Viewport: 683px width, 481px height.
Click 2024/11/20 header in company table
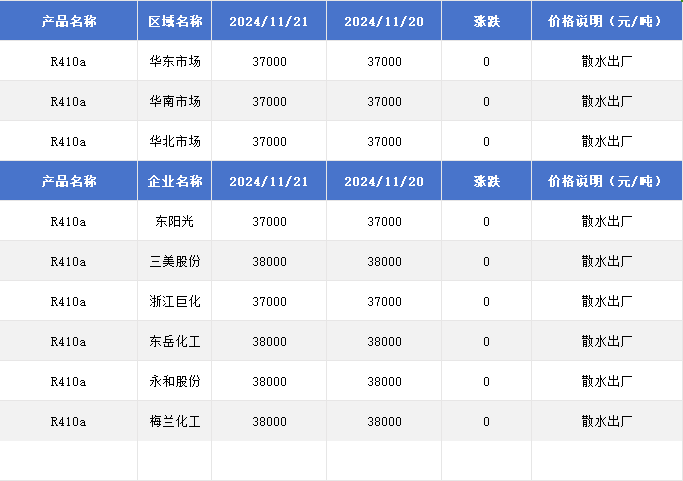click(x=384, y=181)
